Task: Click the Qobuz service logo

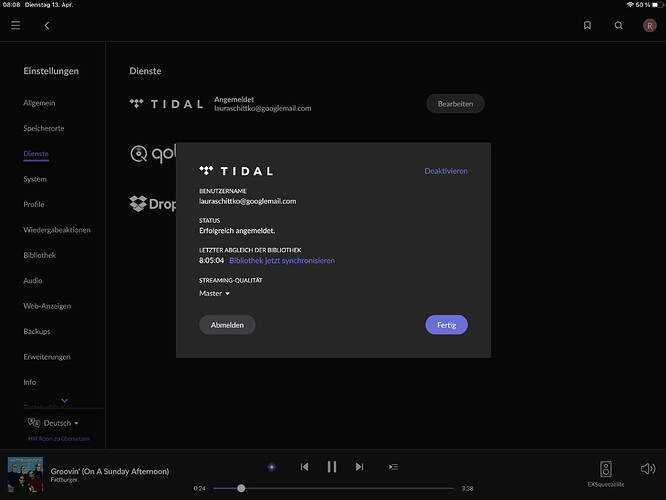Action: [152, 154]
